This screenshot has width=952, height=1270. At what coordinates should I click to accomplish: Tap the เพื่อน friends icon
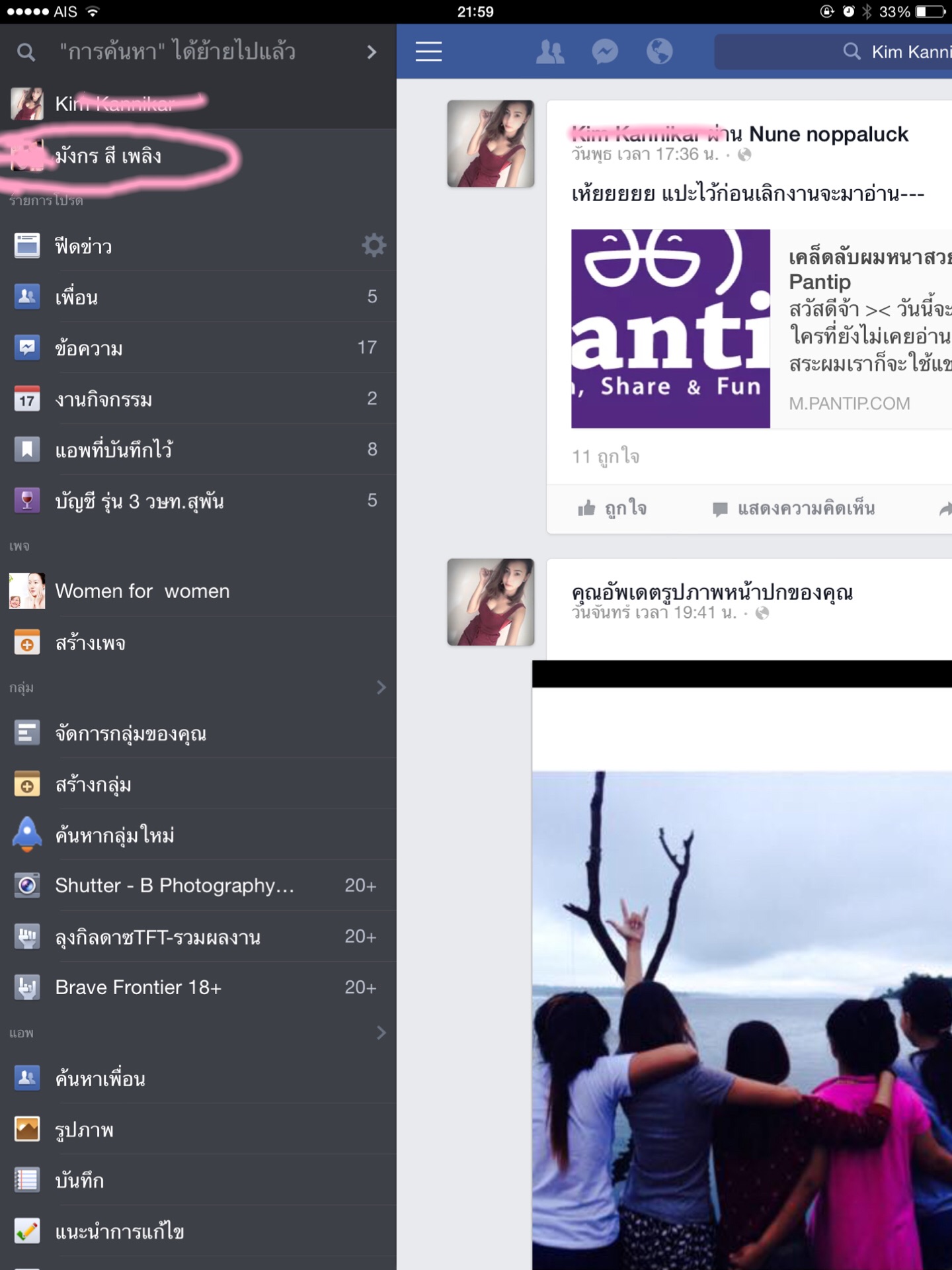tap(27, 296)
